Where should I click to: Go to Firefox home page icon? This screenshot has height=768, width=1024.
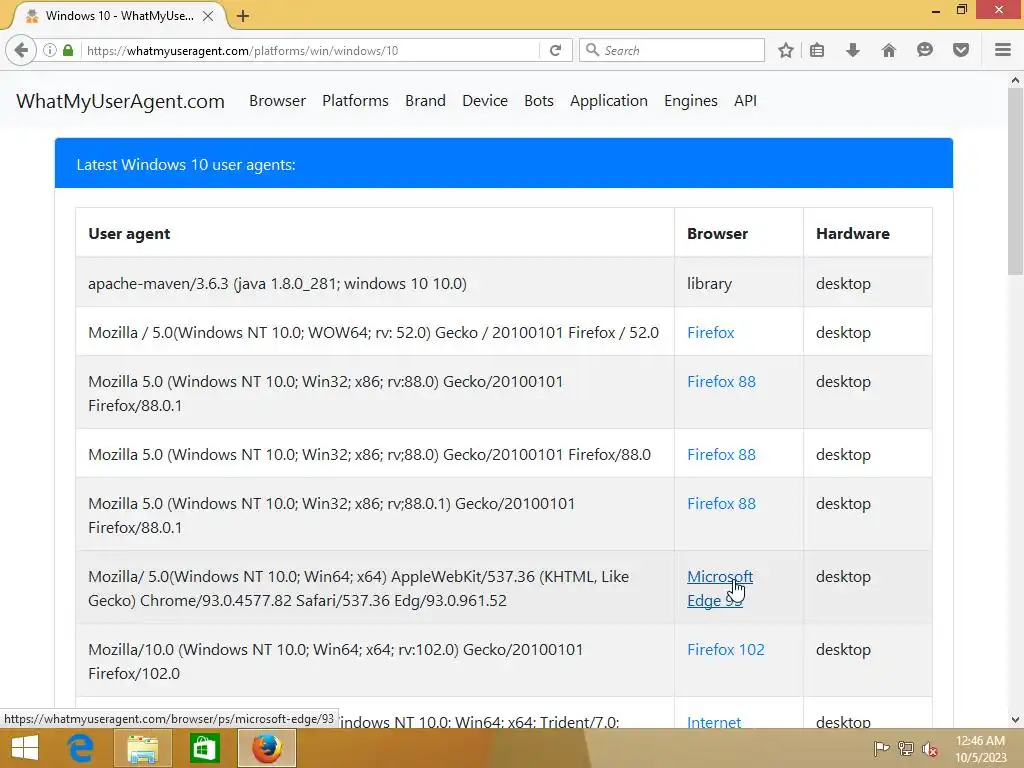point(888,50)
